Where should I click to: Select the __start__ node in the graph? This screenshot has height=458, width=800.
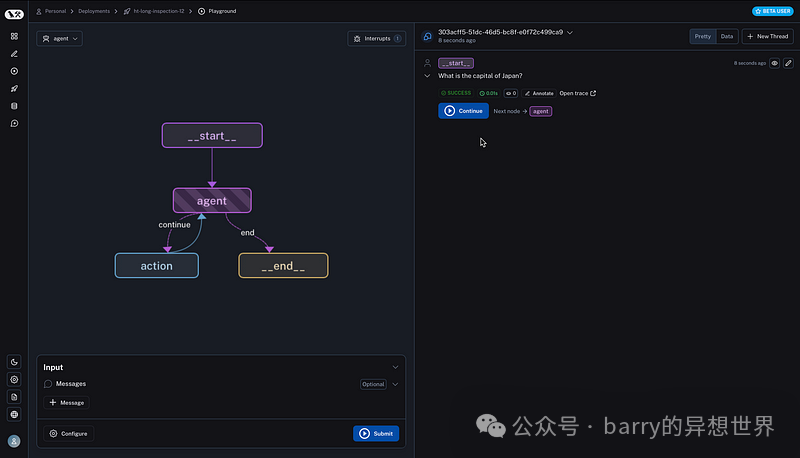coord(212,136)
